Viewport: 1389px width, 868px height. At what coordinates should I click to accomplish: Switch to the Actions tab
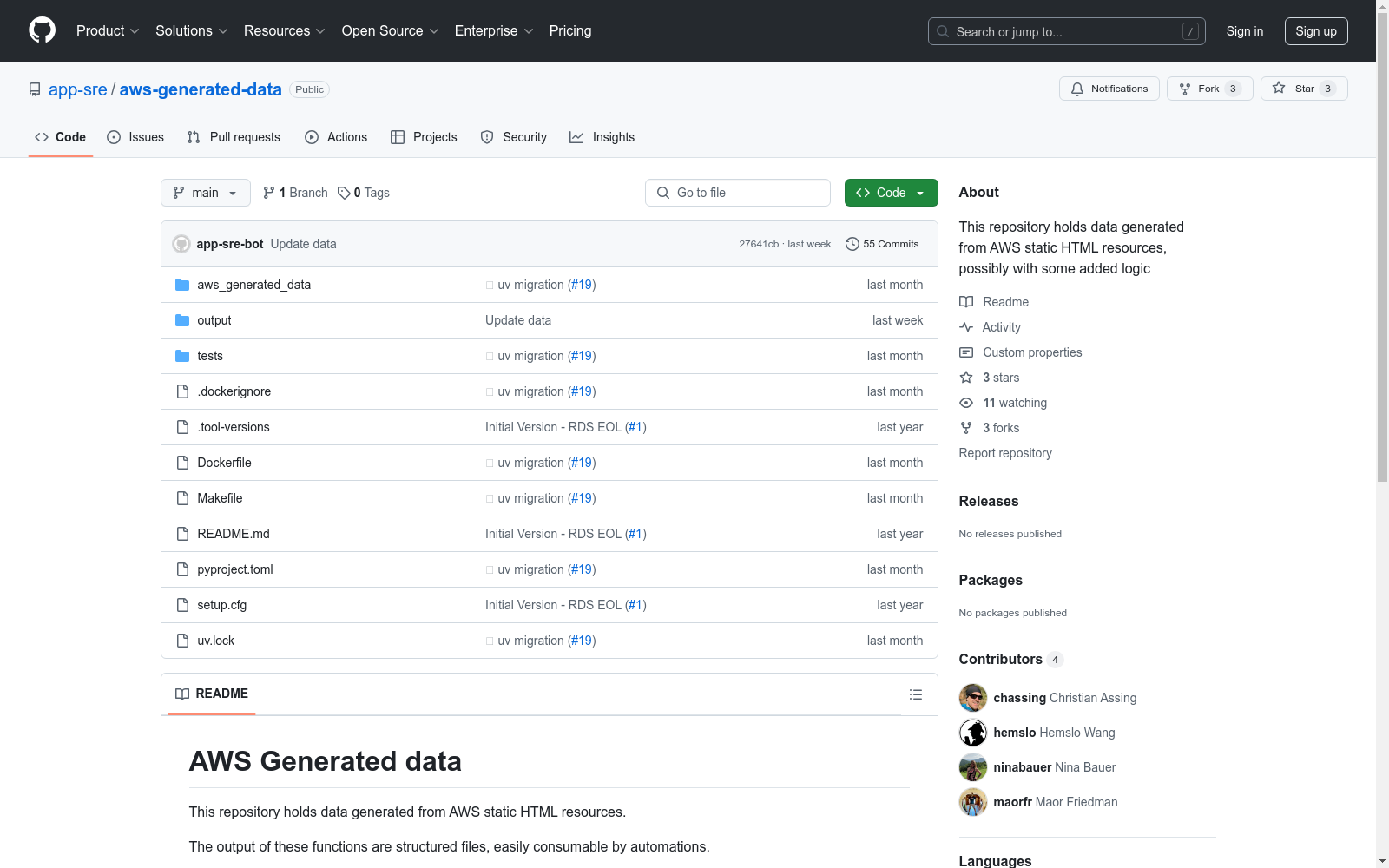click(x=336, y=137)
